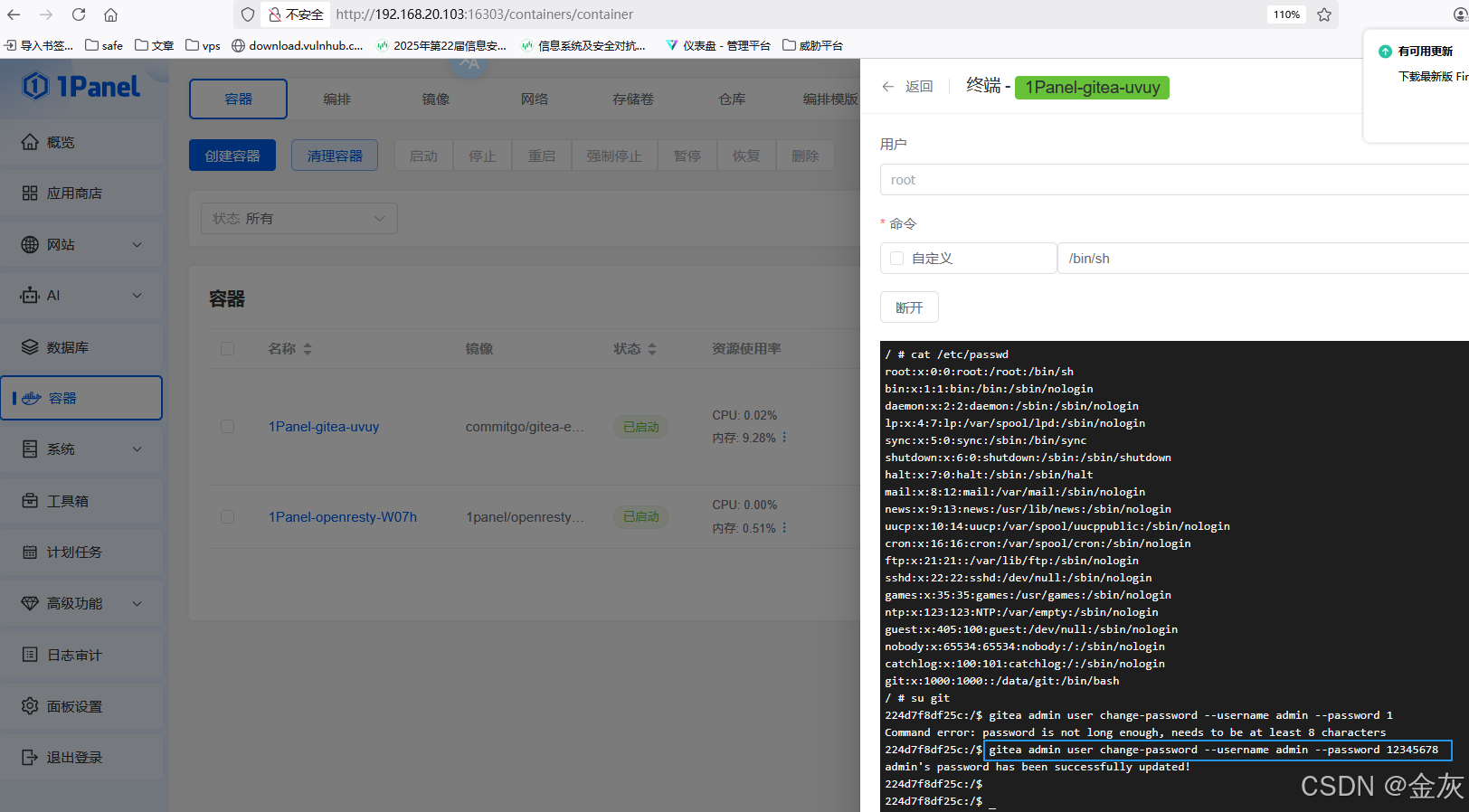The image size is (1469, 812).
Task: Open the safe bookmarks folder
Action: click(104, 45)
